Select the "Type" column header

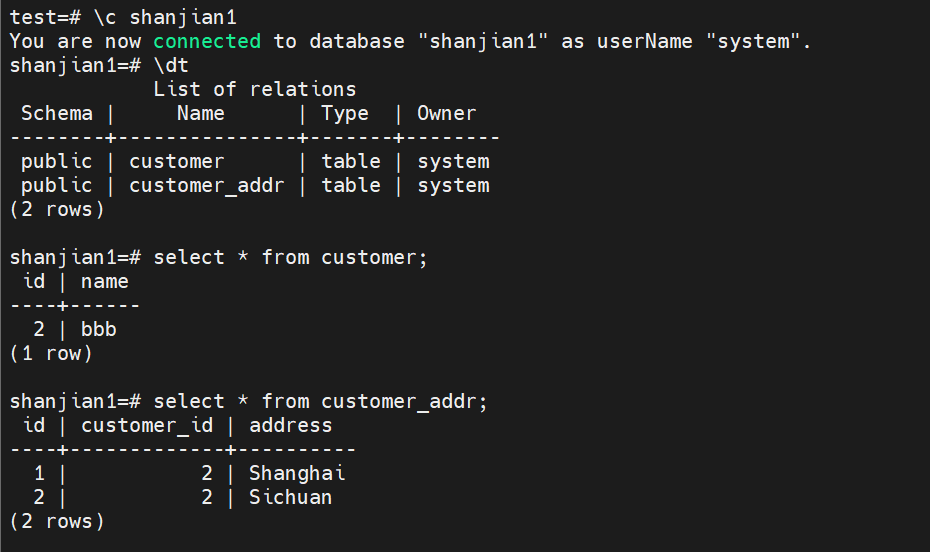345,113
